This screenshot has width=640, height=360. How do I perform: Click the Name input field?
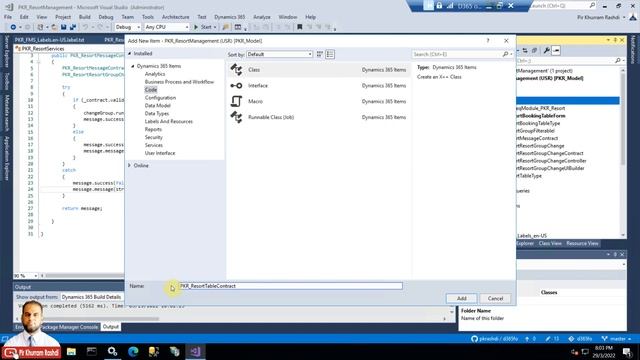[x=291, y=286]
